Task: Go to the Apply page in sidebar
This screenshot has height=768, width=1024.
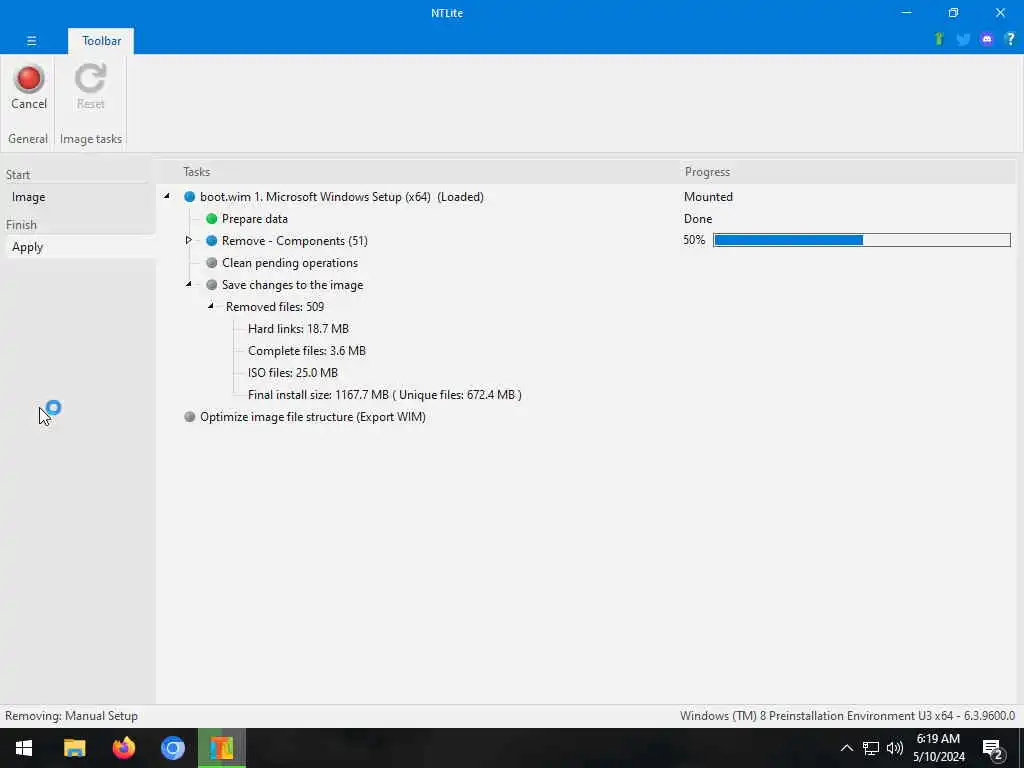Action: 27,248
